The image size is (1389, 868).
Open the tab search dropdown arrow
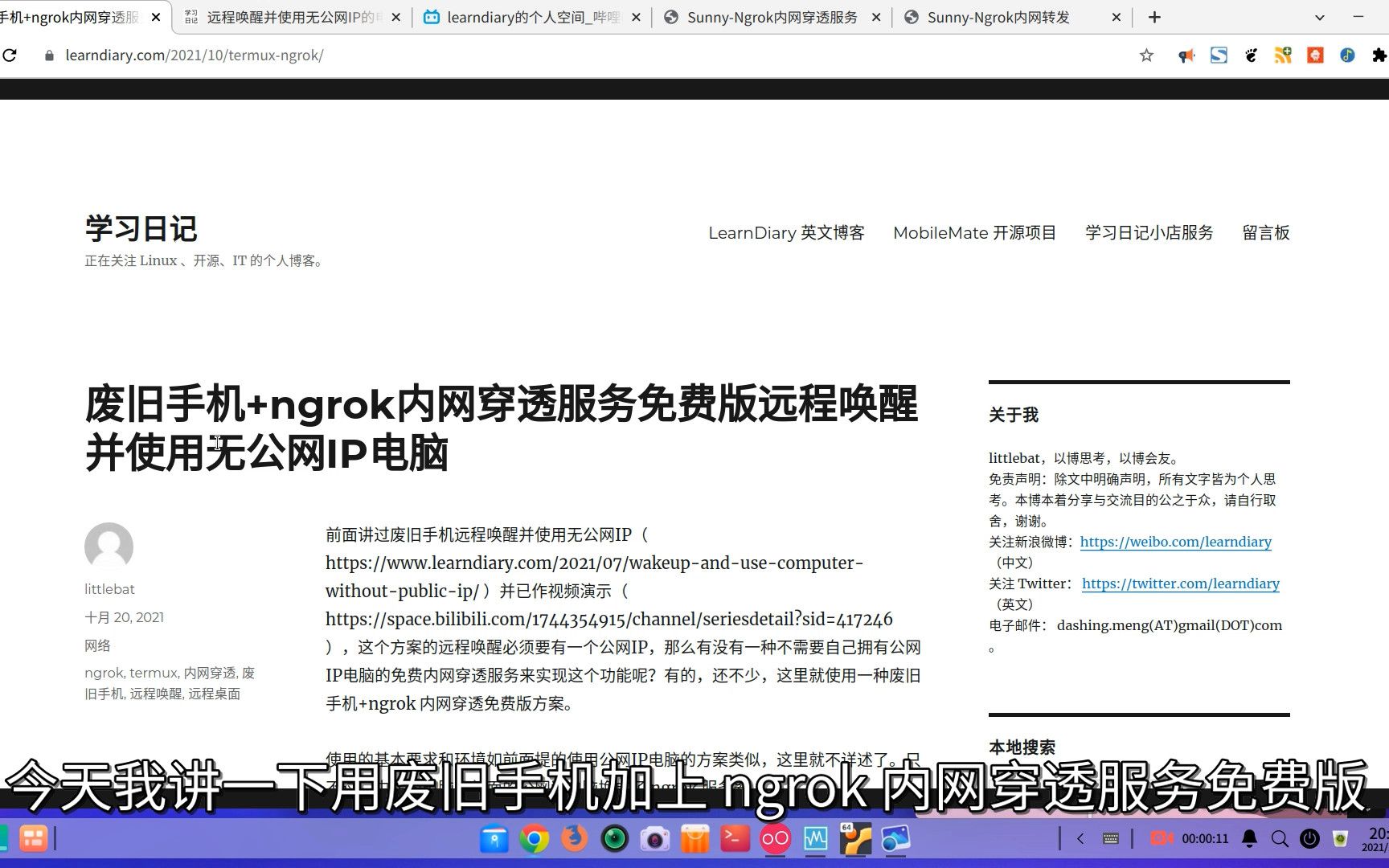tap(1319, 17)
